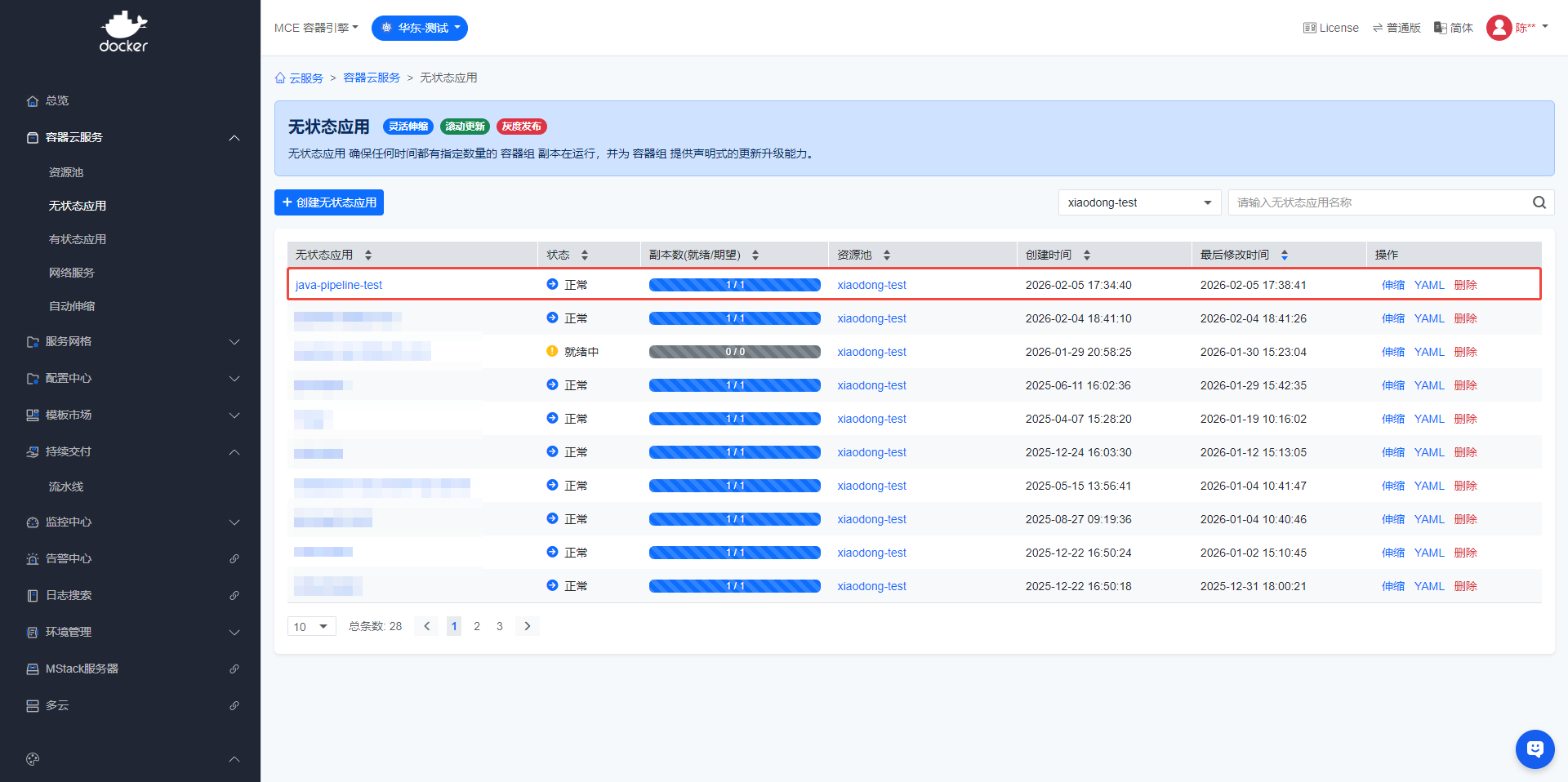
Task: Open the java-pipeline-test application link
Action: click(x=339, y=285)
